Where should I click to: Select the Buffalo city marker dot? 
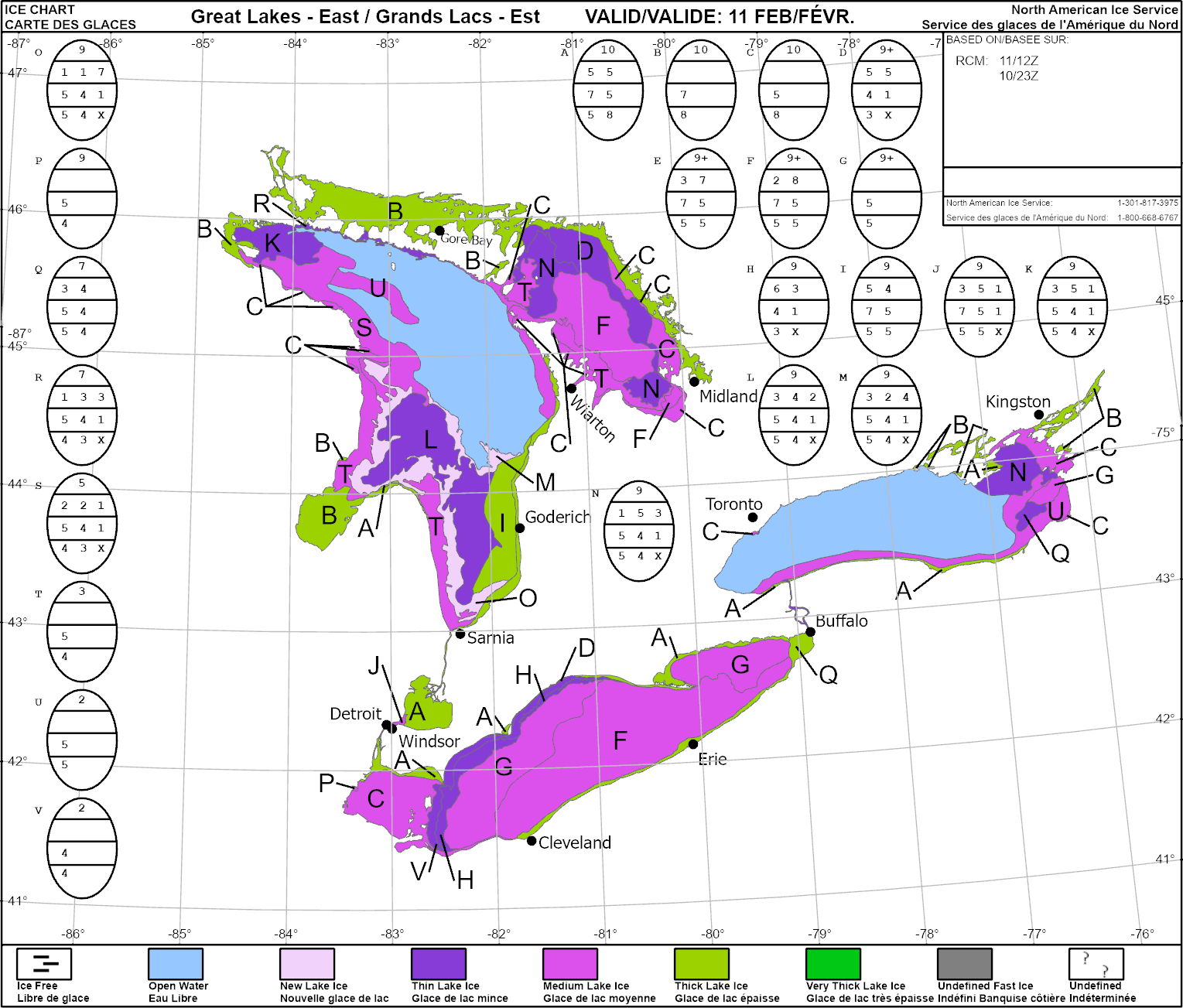[810, 632]
